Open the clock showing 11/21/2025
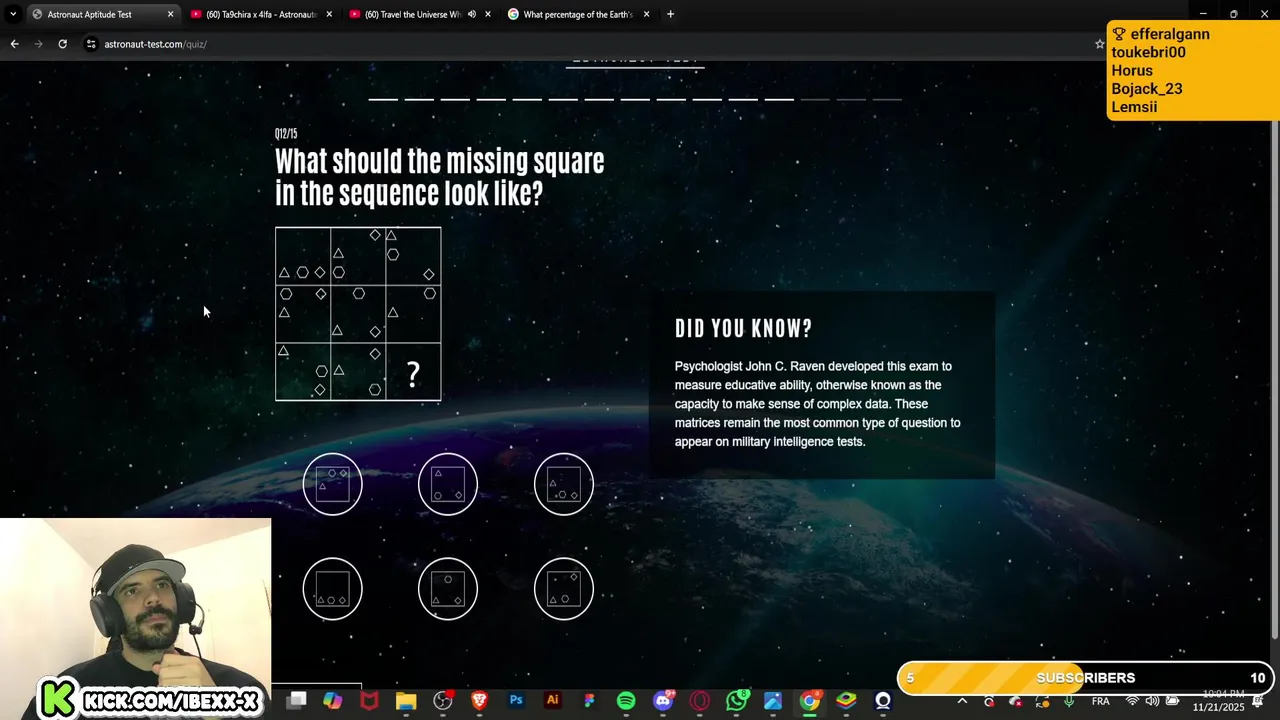This screenshot has width=1280, height=720. tap(1218, 701)
